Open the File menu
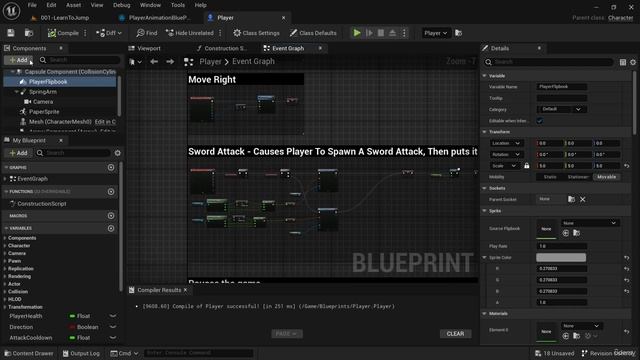 click(32, 5)
